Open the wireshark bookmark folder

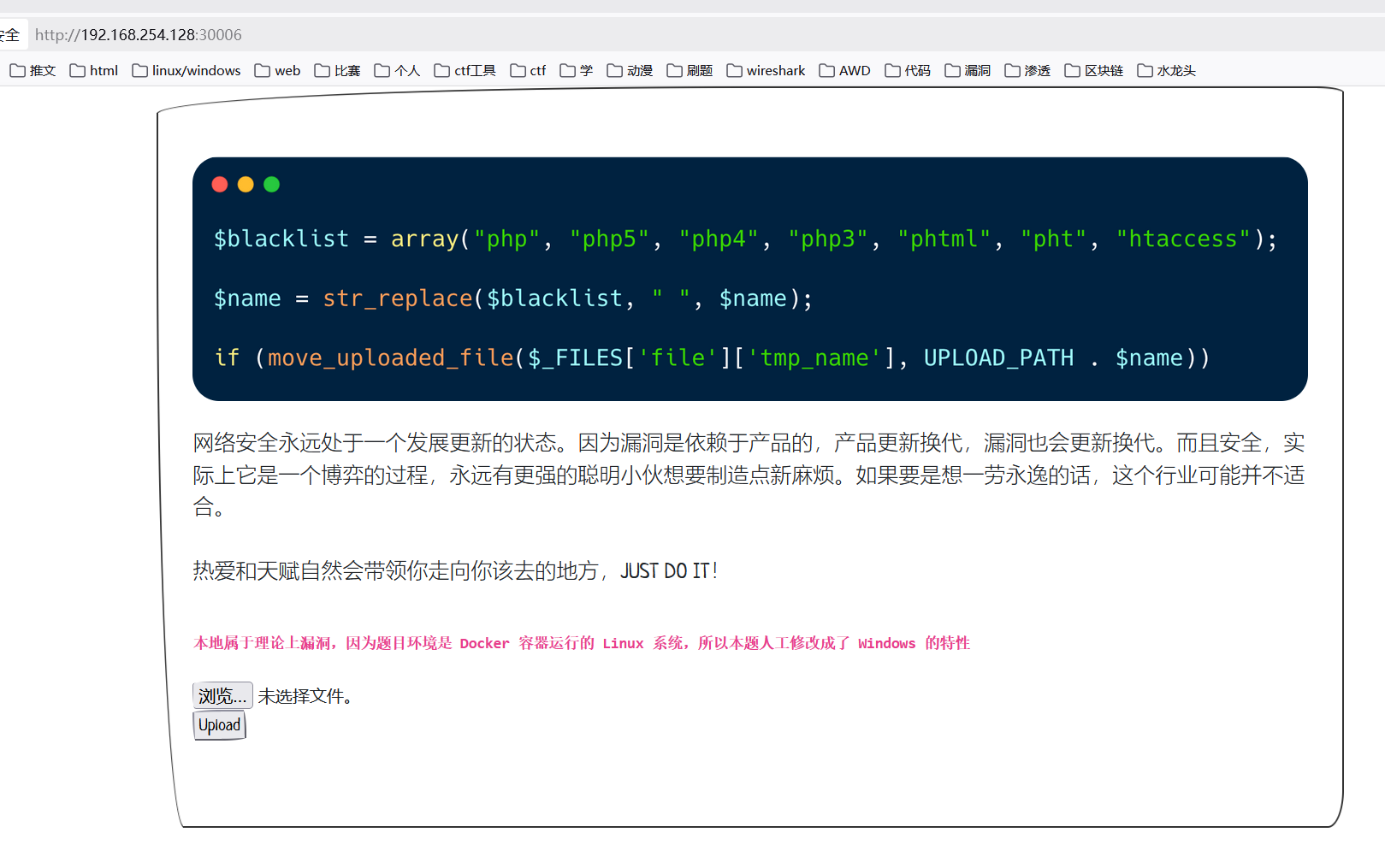click(x=766, y=70)
